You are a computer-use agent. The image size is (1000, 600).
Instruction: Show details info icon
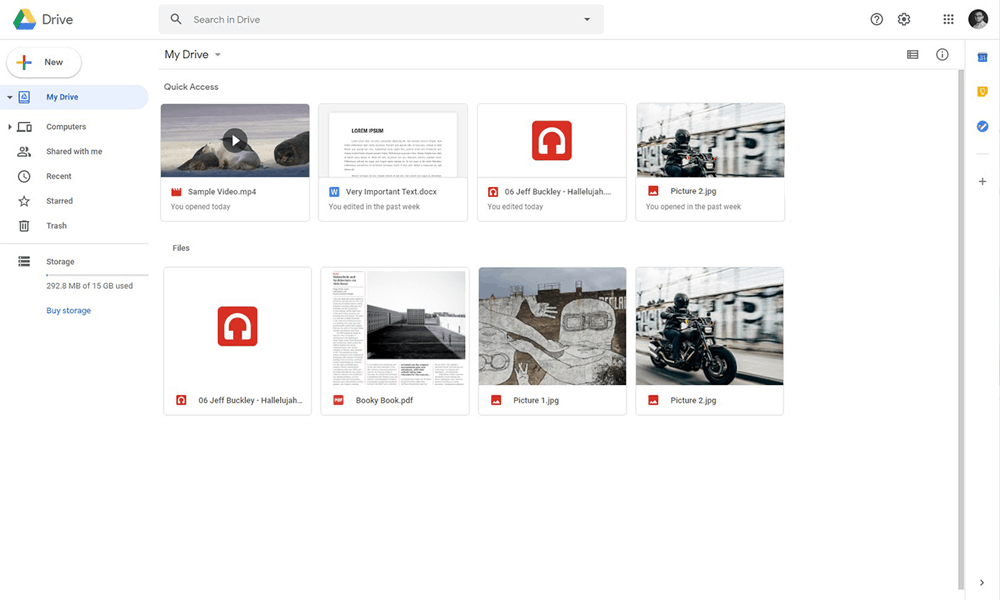[x=942, y=55]
